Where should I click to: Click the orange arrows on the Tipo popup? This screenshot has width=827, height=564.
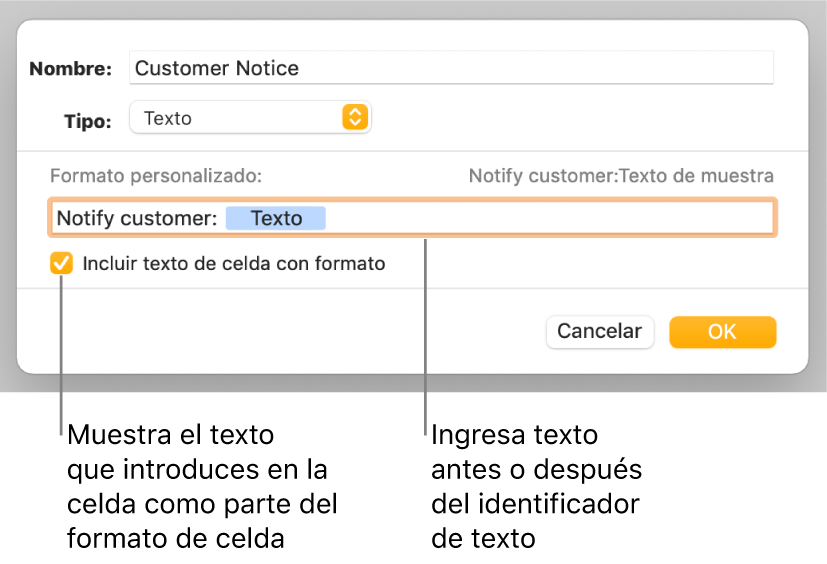(x=355, y=117)
